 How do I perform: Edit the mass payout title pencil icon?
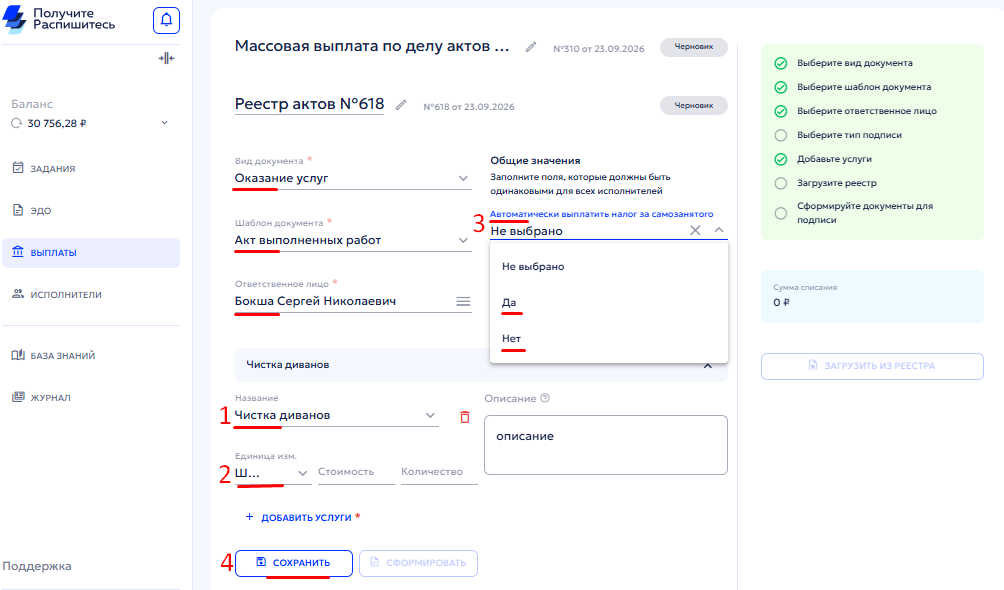(x=531, y=47)
